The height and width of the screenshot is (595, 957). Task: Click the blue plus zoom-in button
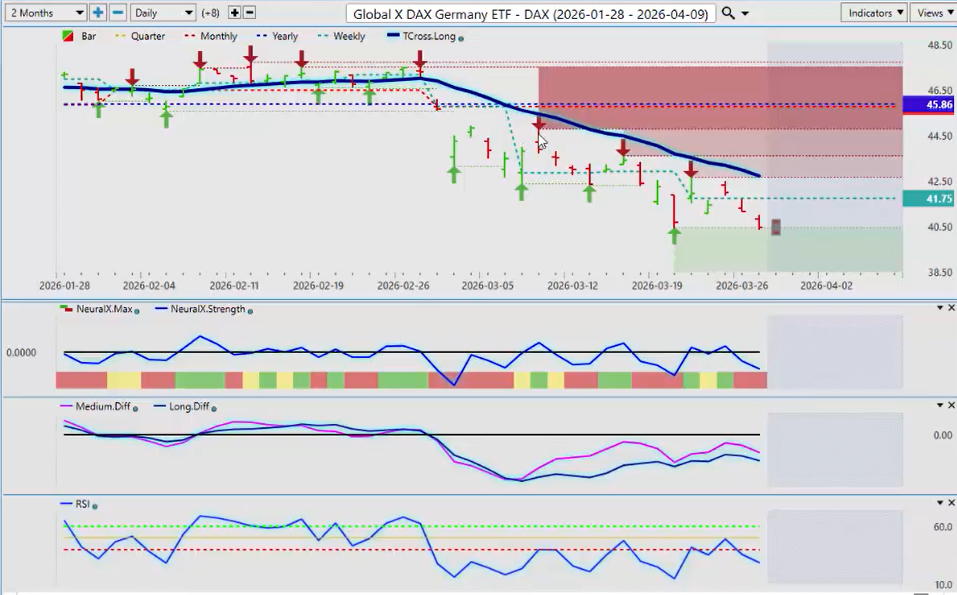tap(98, 13)
